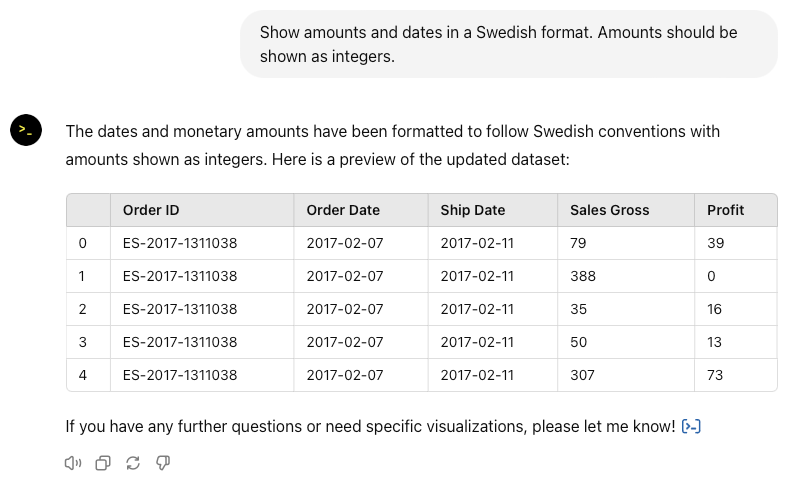Select the Order Date column header
This screenshot has width=795, height=480.
pos(343,210)
